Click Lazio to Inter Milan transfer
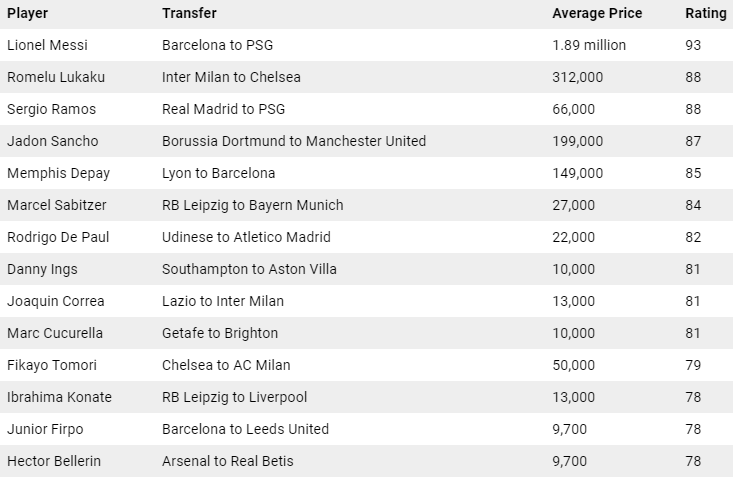 [x=223, y=301]
